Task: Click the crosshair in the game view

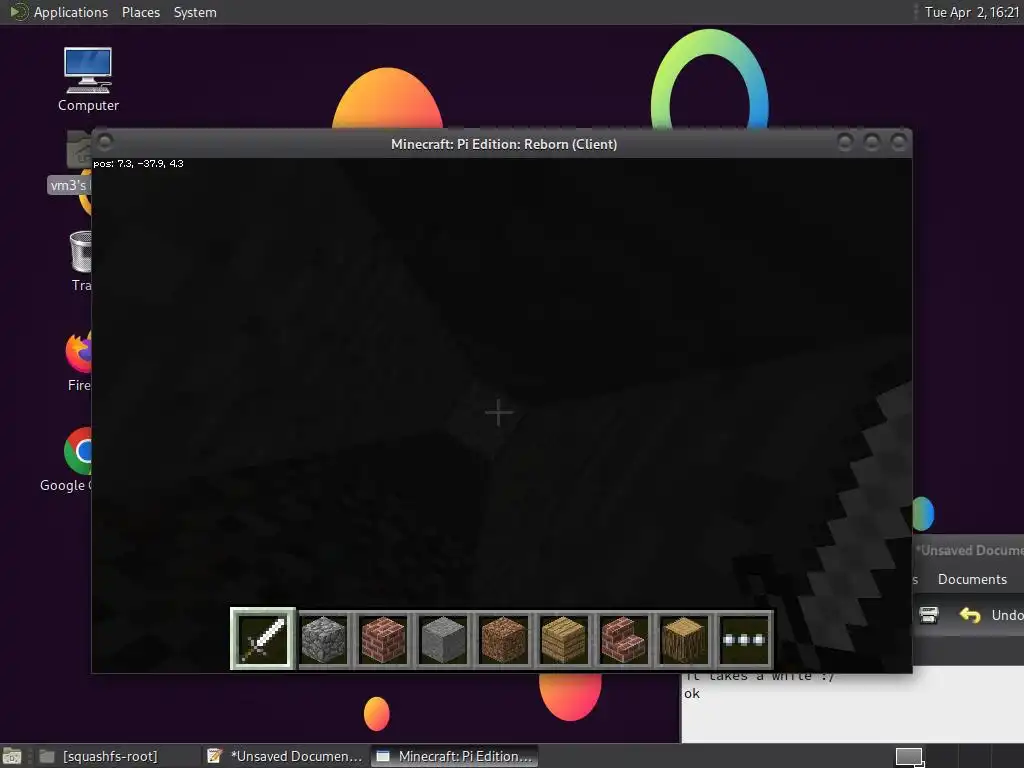Action: pyautogui.click(x=499, y=413)
